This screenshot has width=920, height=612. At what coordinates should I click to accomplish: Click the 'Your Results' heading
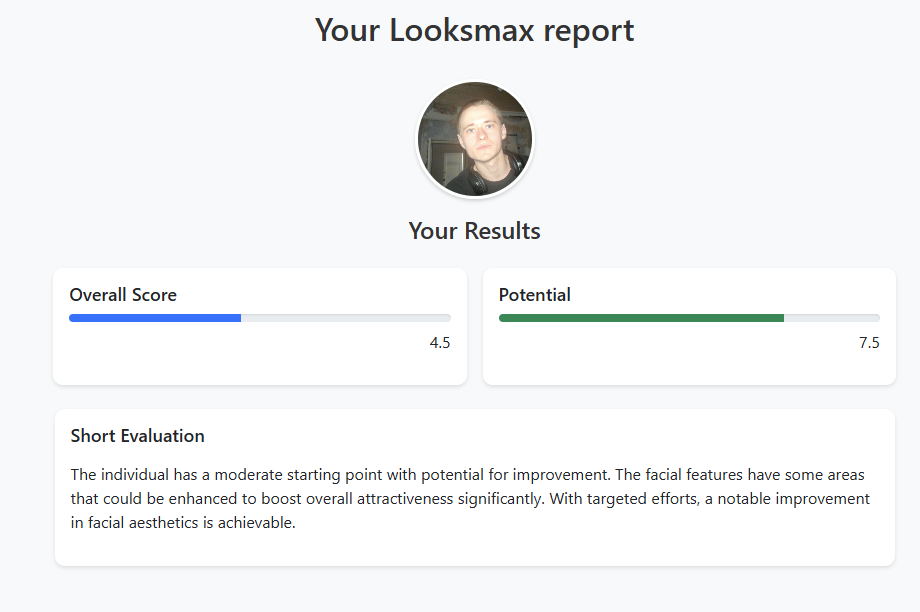[475, 231]
